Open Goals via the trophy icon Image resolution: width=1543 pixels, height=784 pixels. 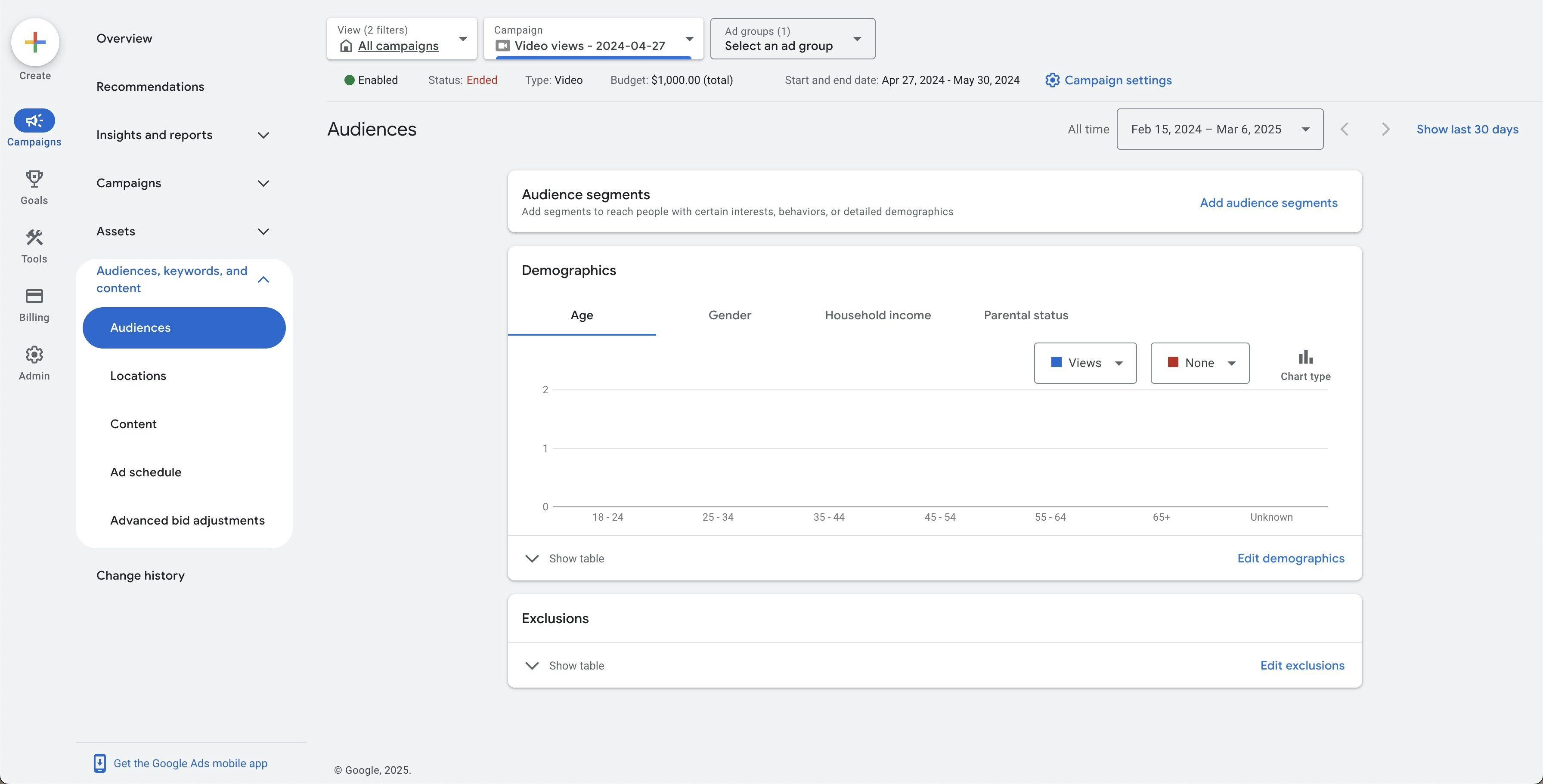34,179
